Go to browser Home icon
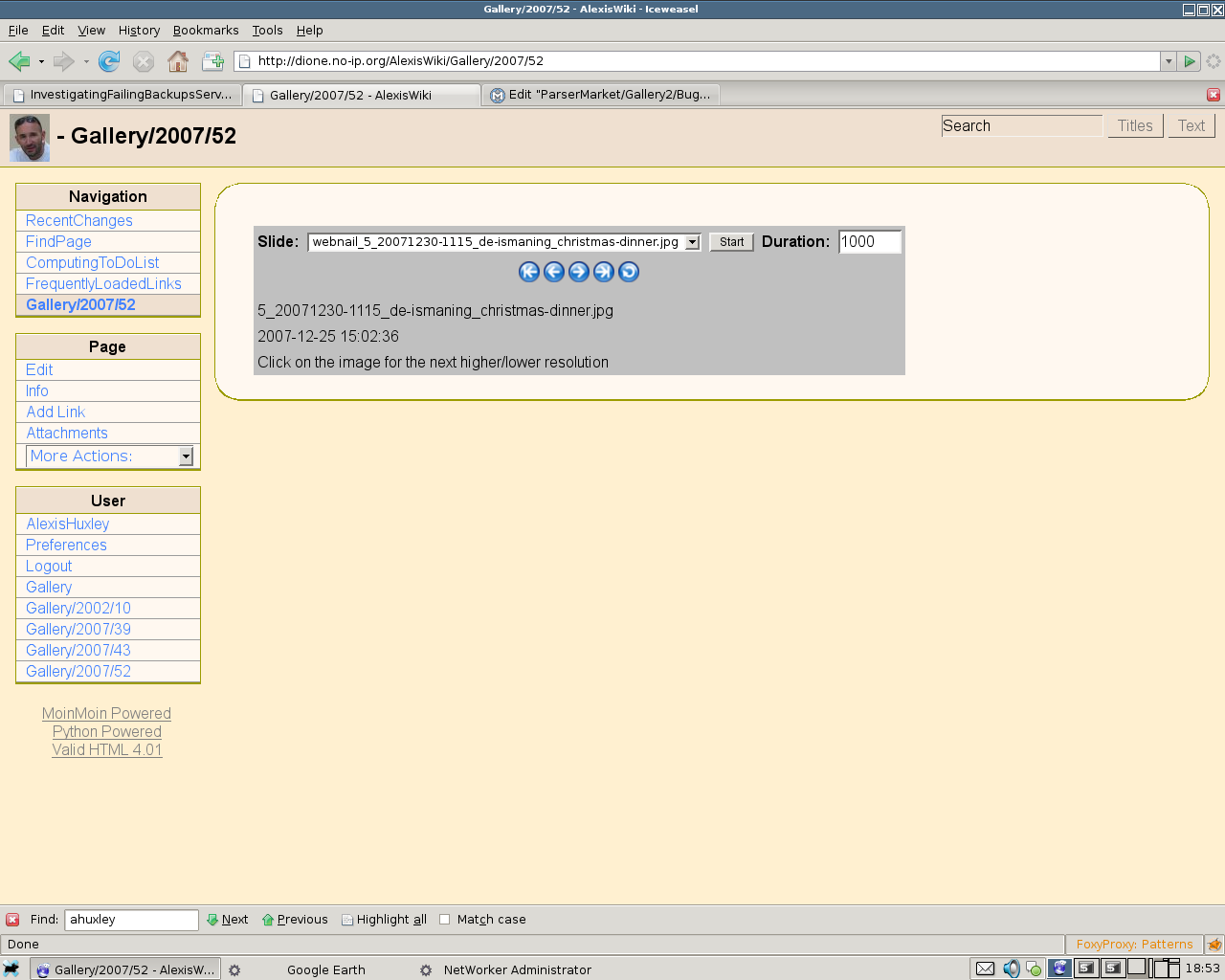Screen dimensions: 1225x980 178,61
